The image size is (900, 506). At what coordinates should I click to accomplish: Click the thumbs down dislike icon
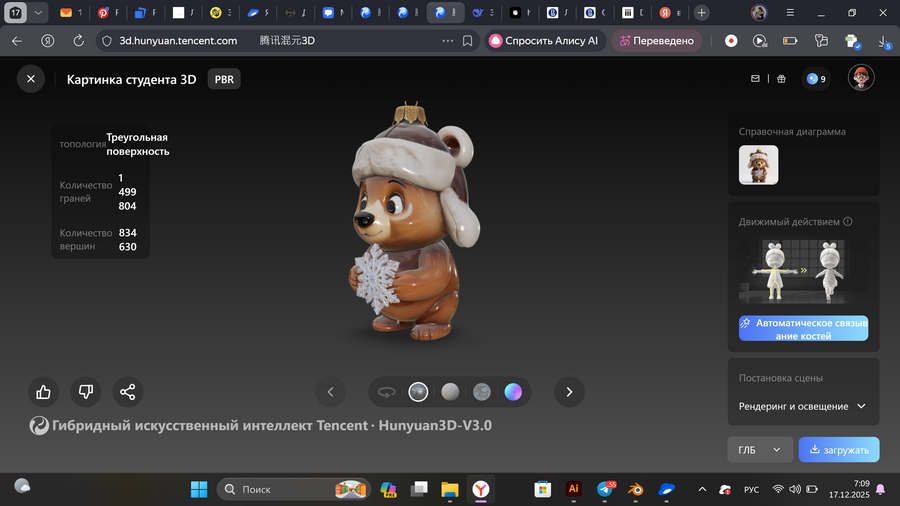pos(85,392)
